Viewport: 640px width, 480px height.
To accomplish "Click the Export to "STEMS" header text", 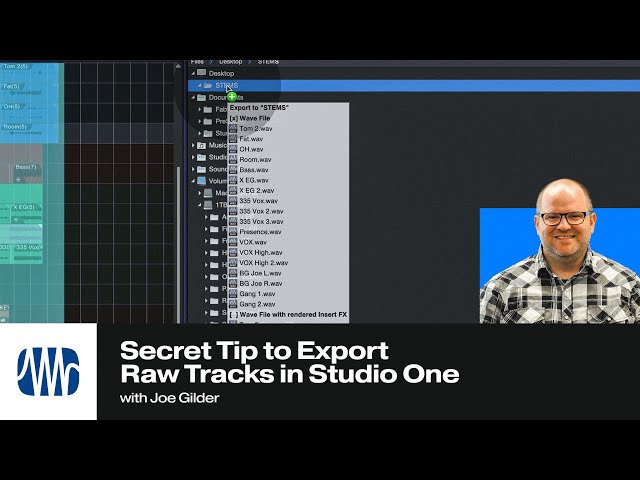I will point(259,108).
